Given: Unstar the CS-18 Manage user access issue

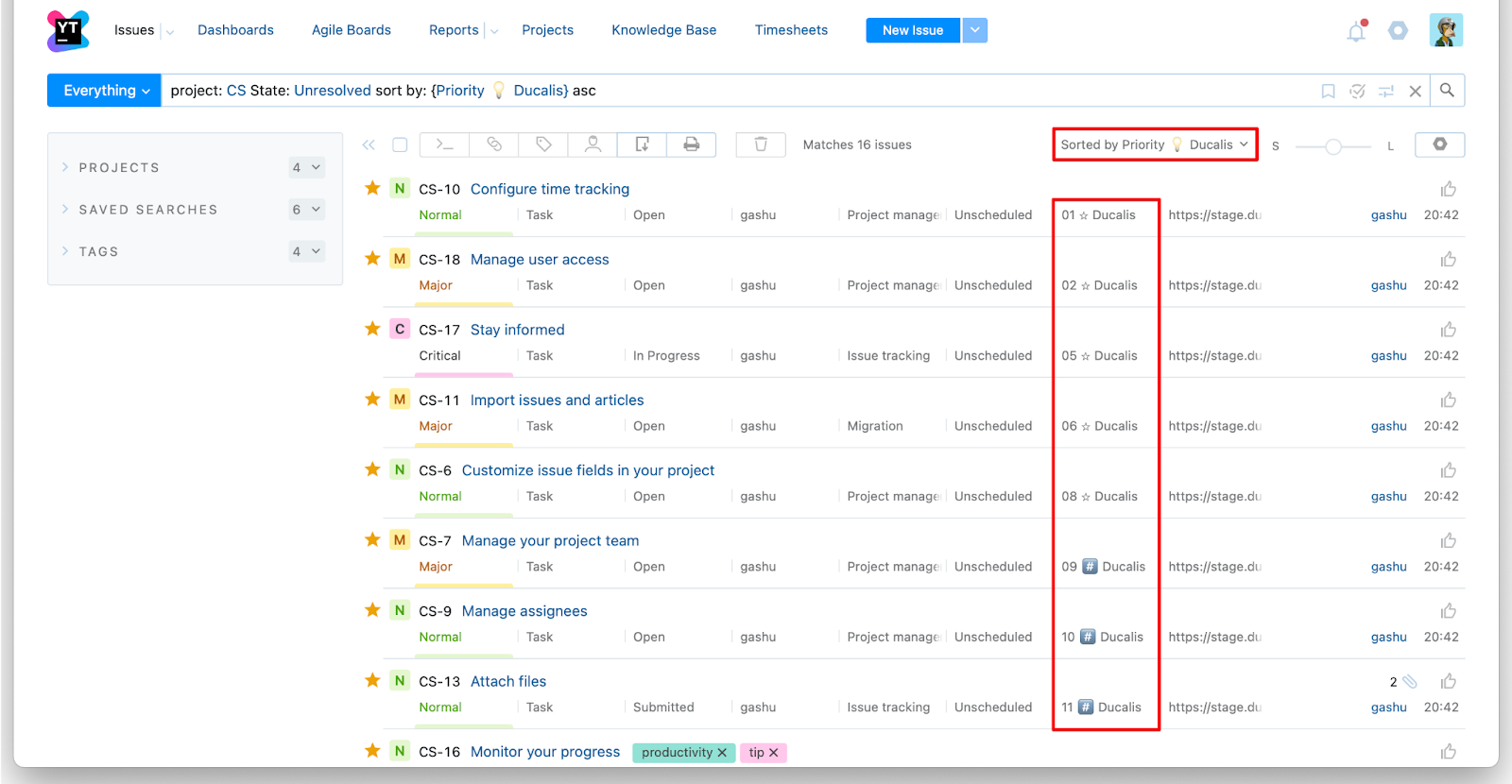Looking at the screenshot, I should [372, 259].
